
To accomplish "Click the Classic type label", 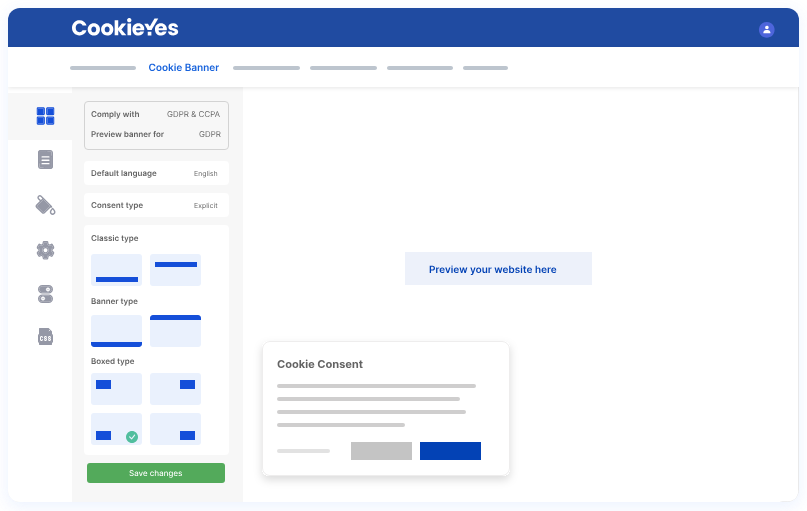I will [114, 238].
